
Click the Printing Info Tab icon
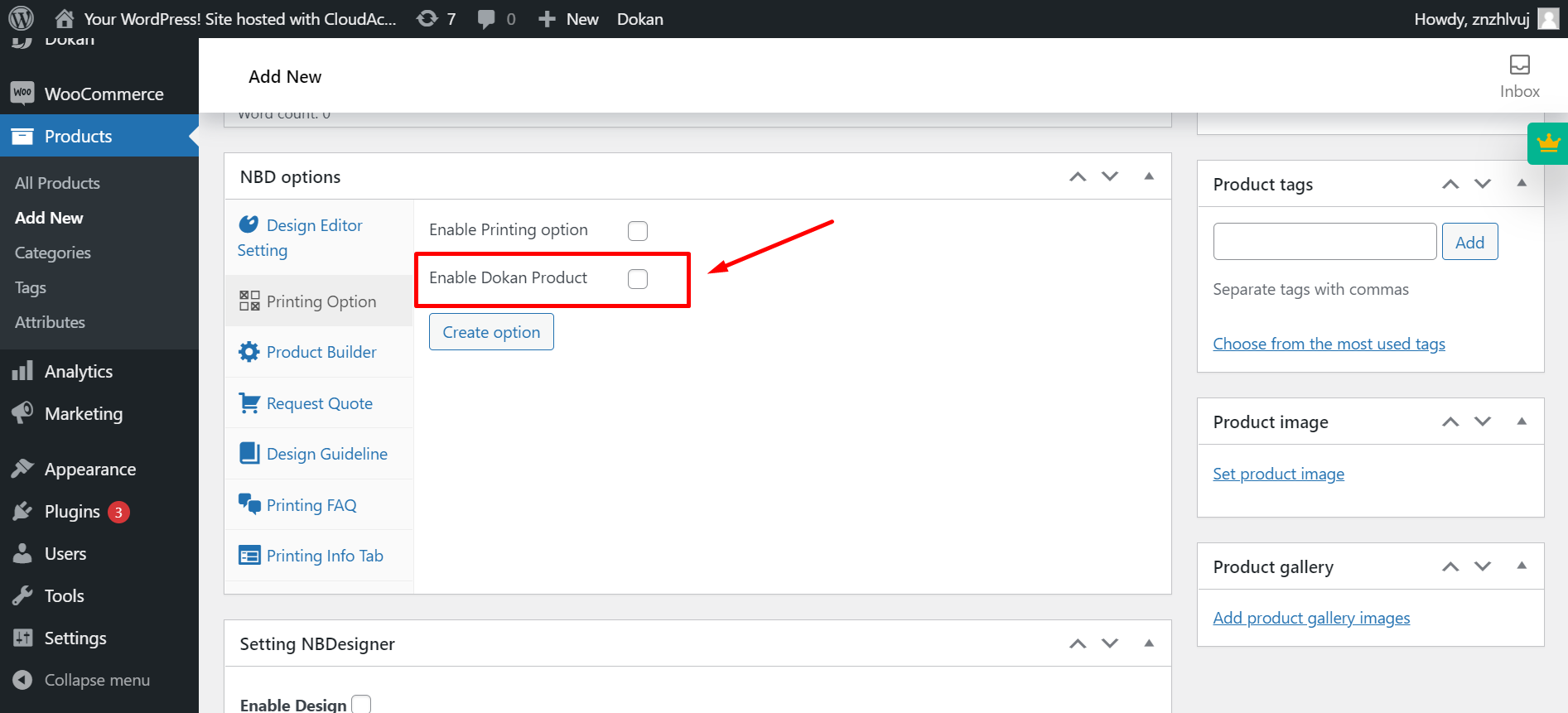click(249, 555)
